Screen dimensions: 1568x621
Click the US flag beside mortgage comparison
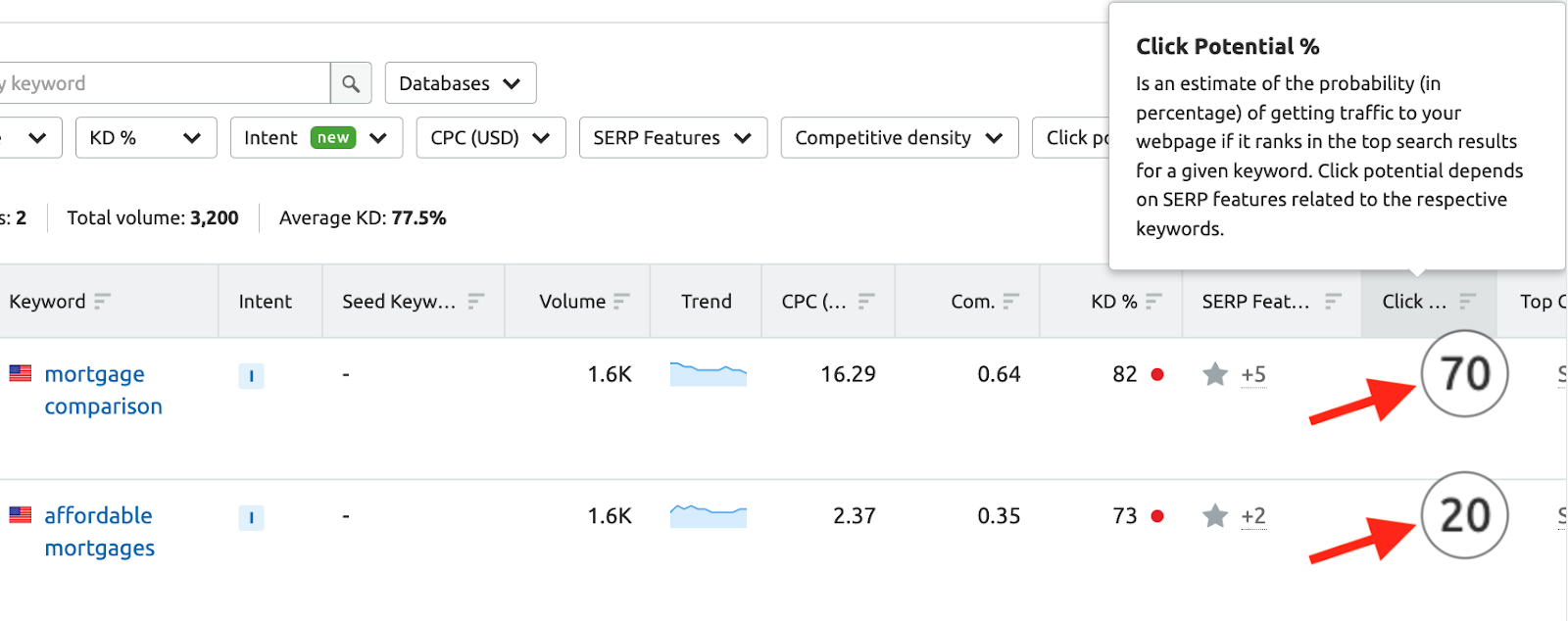pyautogui.click(x=20, y=373)
